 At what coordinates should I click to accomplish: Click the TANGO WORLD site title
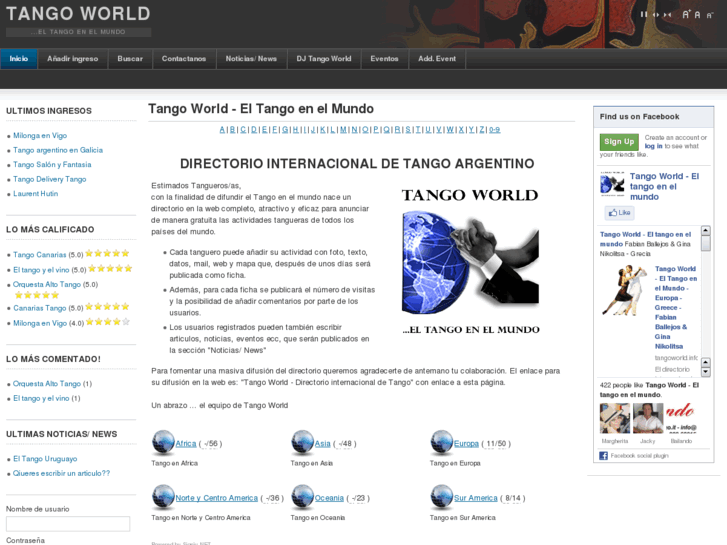click(x=78, y=14)
